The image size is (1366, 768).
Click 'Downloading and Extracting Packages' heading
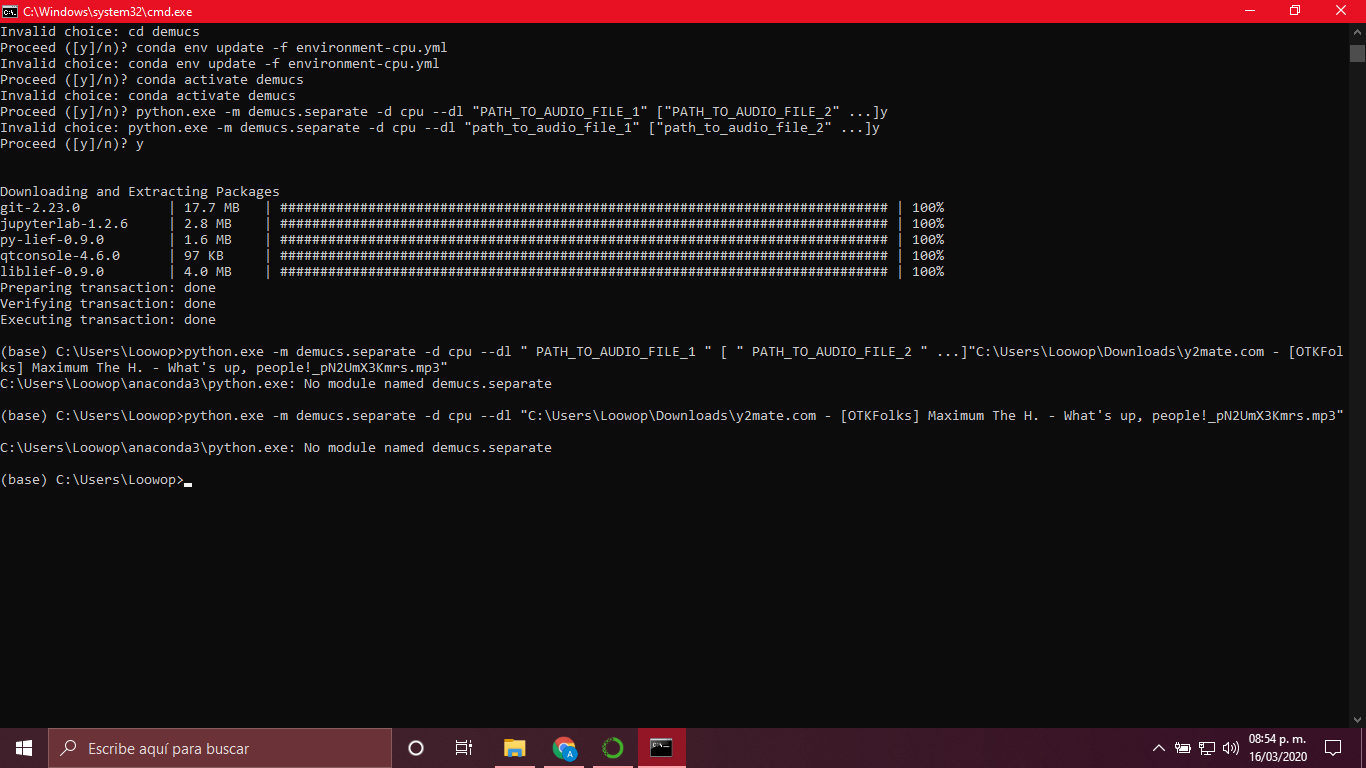pos(140,192)
